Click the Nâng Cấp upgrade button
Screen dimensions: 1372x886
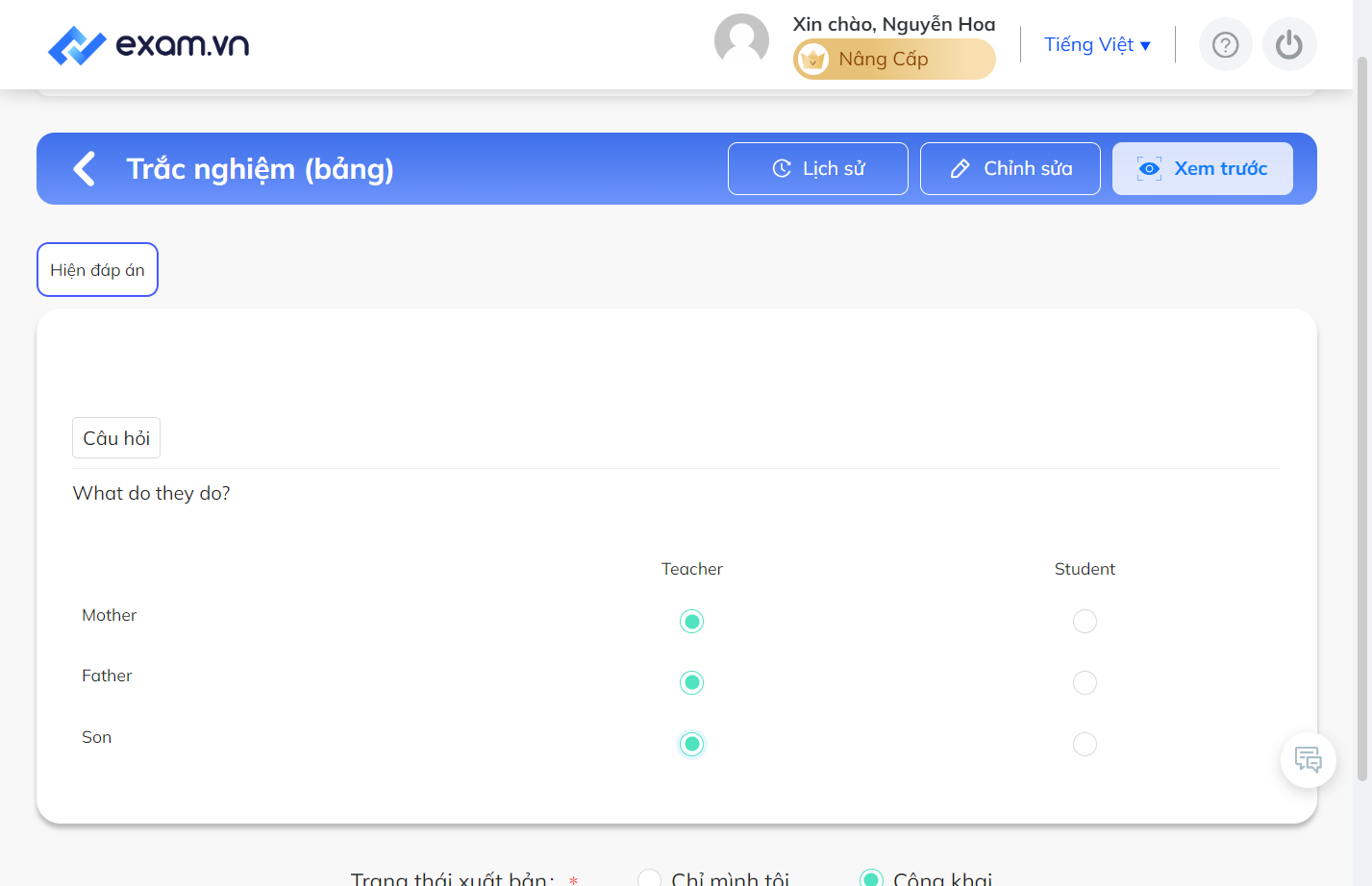pyautogui.click(x=894, y=59)
